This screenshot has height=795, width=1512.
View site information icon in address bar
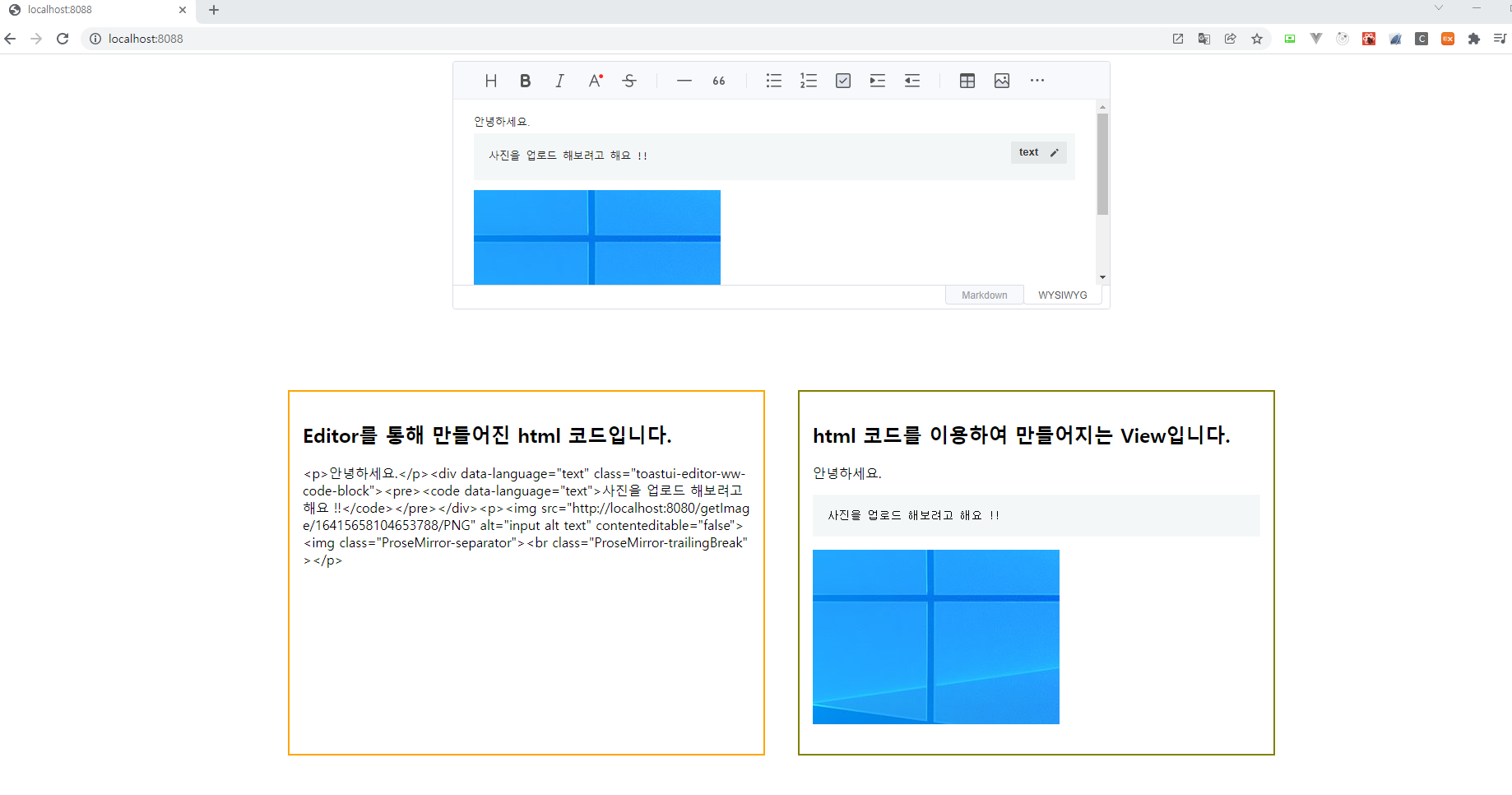95,39
